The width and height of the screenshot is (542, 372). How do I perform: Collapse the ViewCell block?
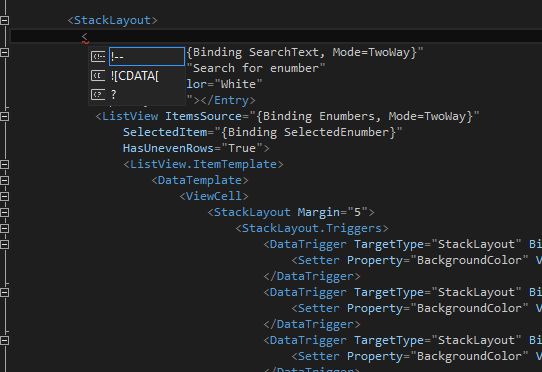pyautogui.click(x=4, y=196)
